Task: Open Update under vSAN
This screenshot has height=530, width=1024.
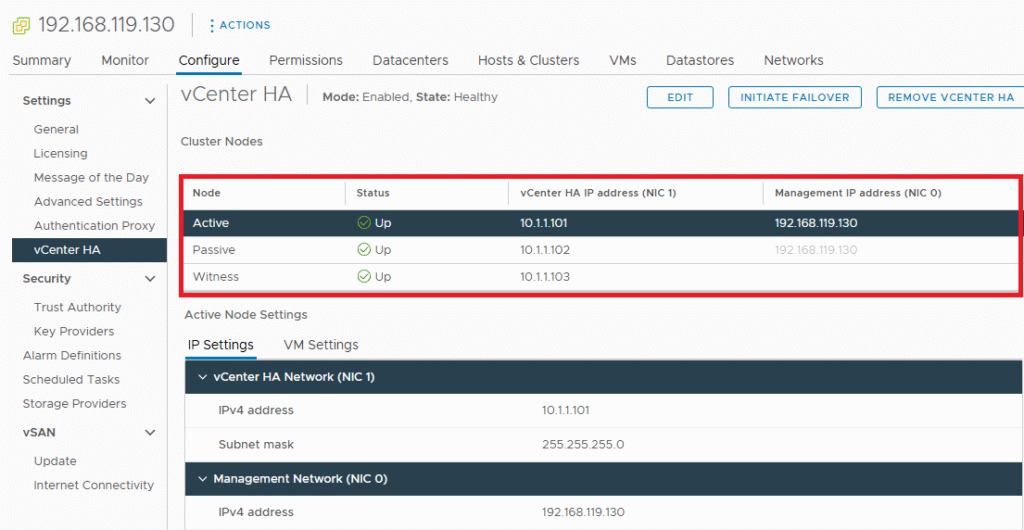Action: [x=55, y=461]
